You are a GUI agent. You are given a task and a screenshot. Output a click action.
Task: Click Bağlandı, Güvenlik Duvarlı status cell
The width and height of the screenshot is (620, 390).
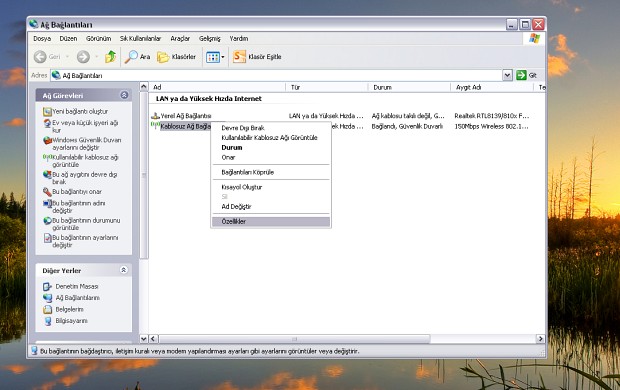click(407, 126)
